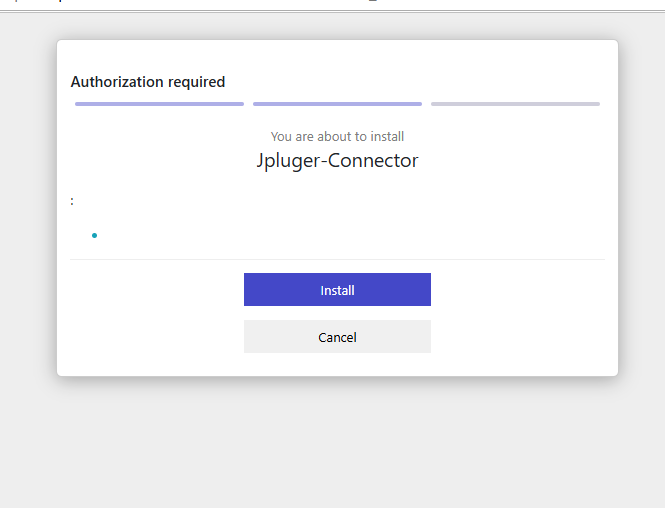
Task: Click the divider line above Install
Action: [x=337, y=259]
